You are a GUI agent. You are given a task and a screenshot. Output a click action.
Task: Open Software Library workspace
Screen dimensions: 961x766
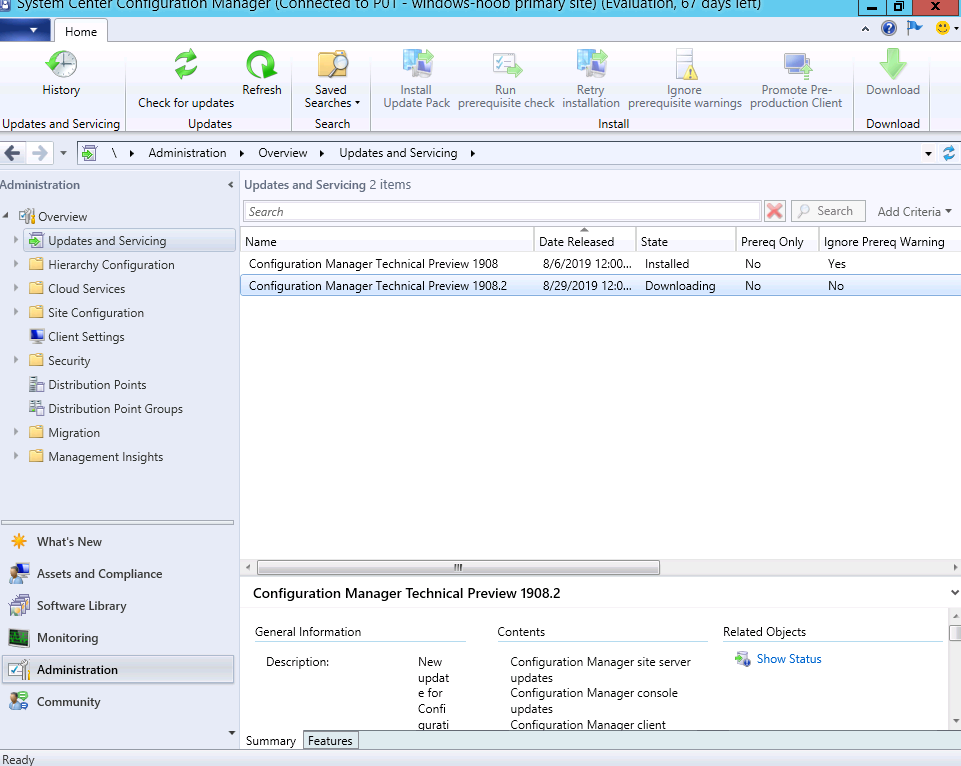point(82,605)
